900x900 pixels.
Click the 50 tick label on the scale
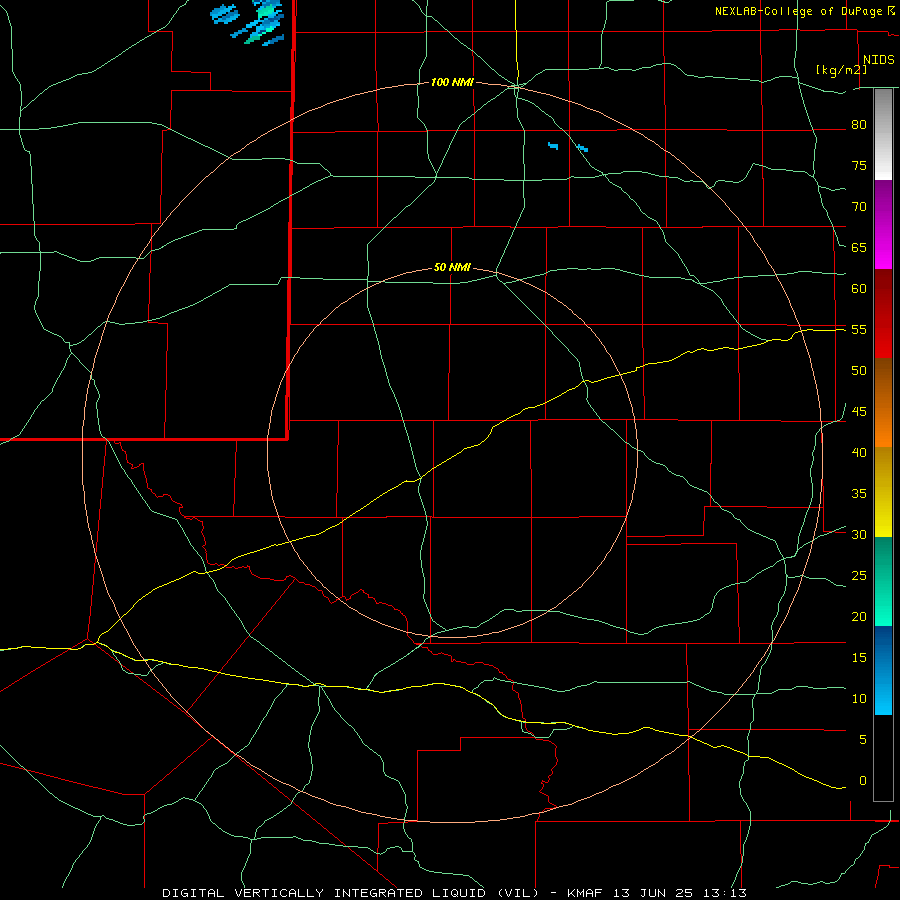coord(859,370)
